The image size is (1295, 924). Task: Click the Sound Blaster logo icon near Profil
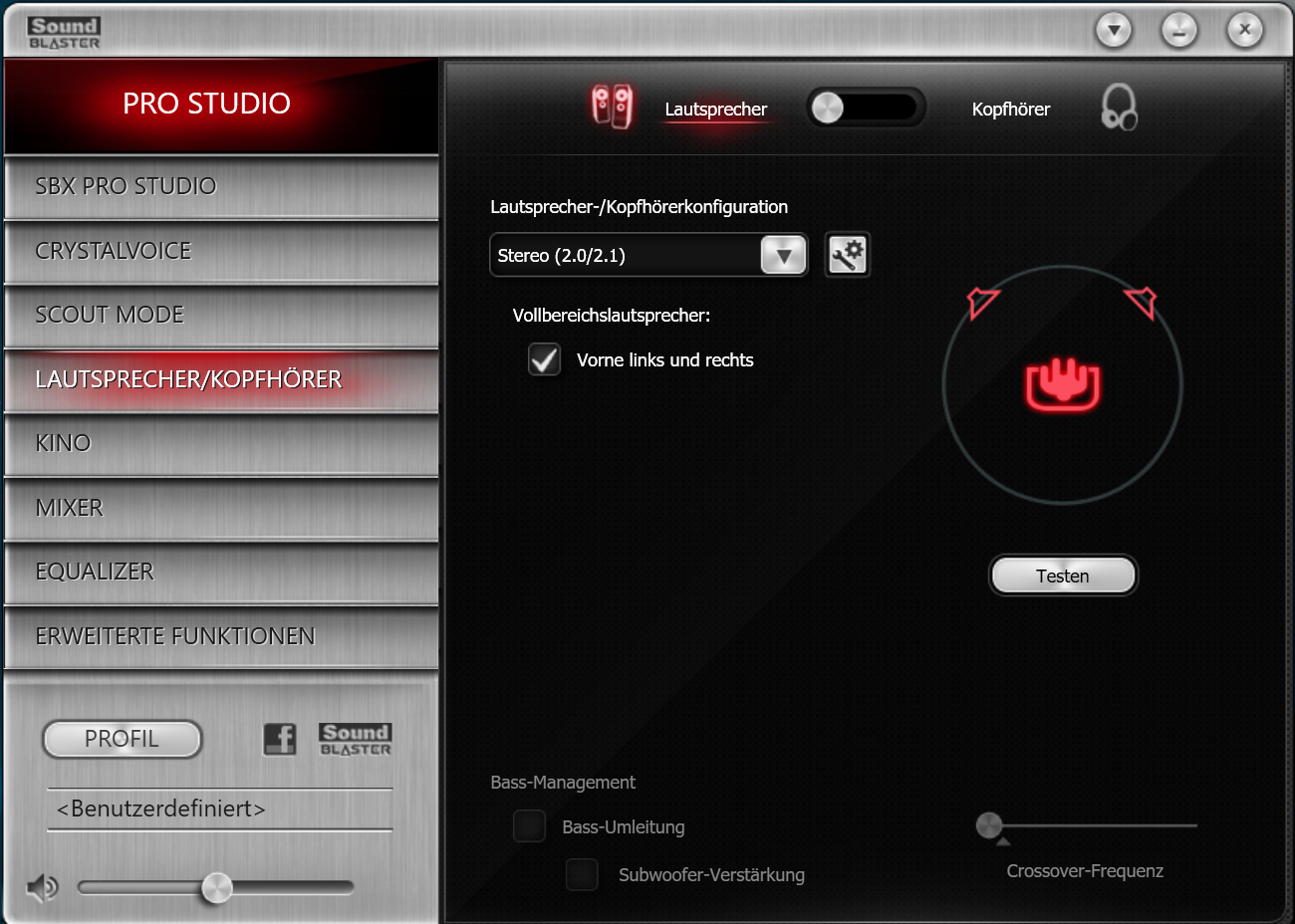coord(355,738)
